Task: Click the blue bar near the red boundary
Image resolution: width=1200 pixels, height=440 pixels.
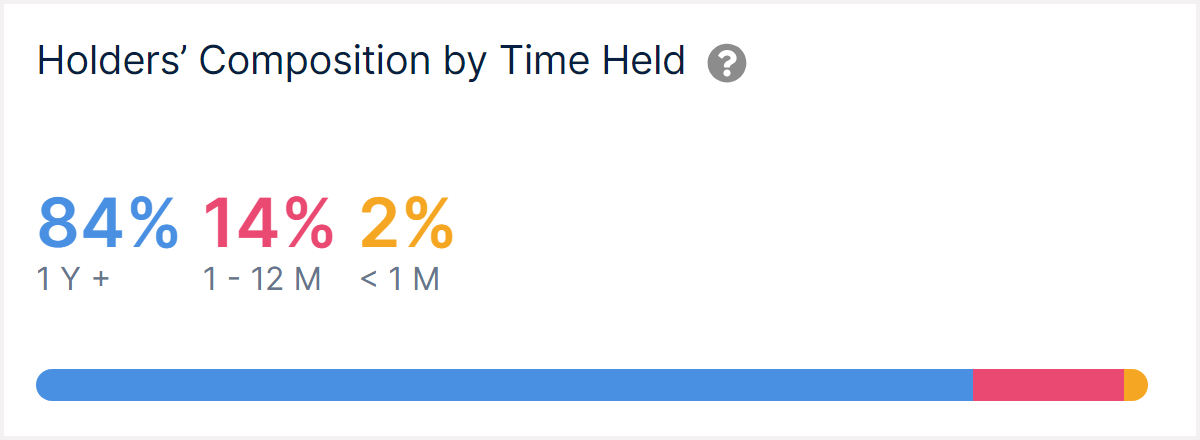Action: pyautogui.click(x=960, y=385)
